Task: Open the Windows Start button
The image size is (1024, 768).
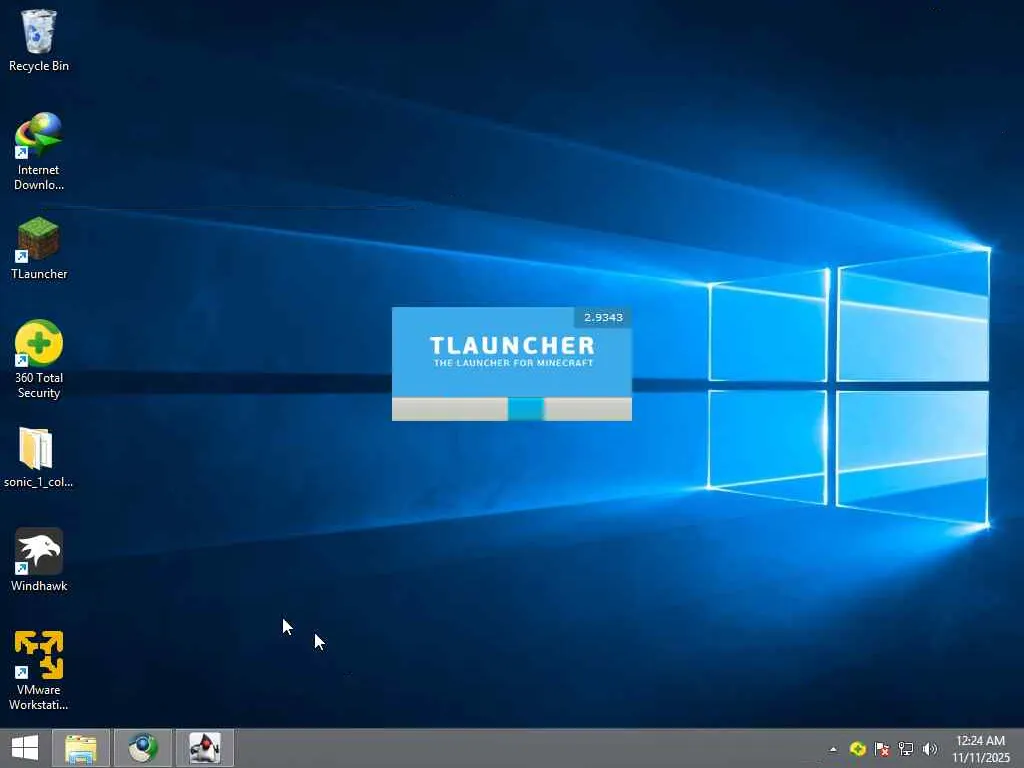Action: click(25, 748)
